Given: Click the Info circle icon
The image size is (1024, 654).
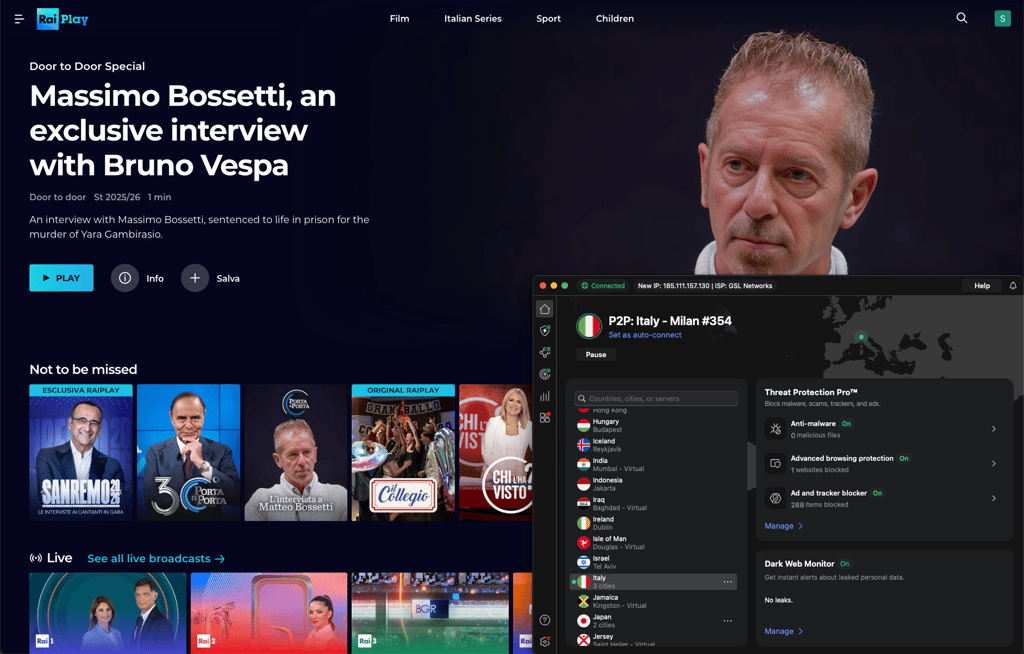Looking at the screenshot, I should pyautogui.click(x=125, y=278).
